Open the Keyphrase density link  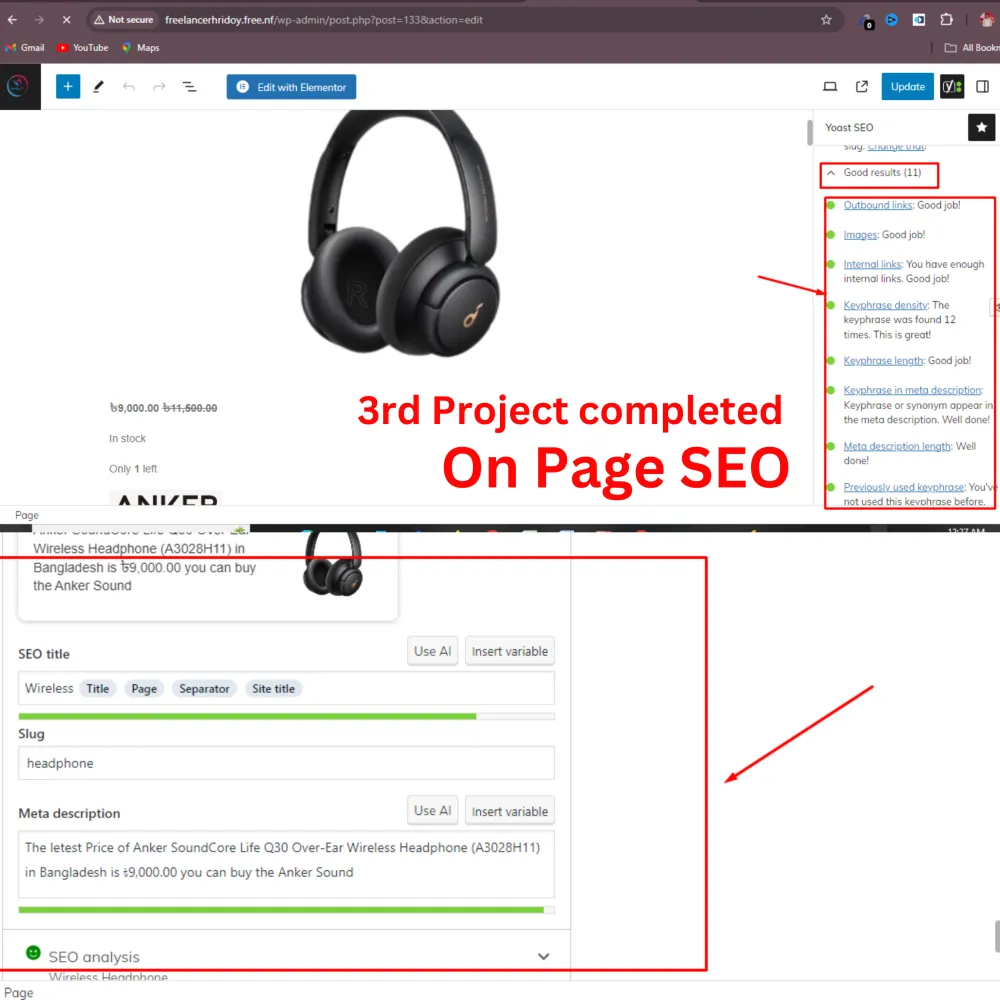(885, 305)
